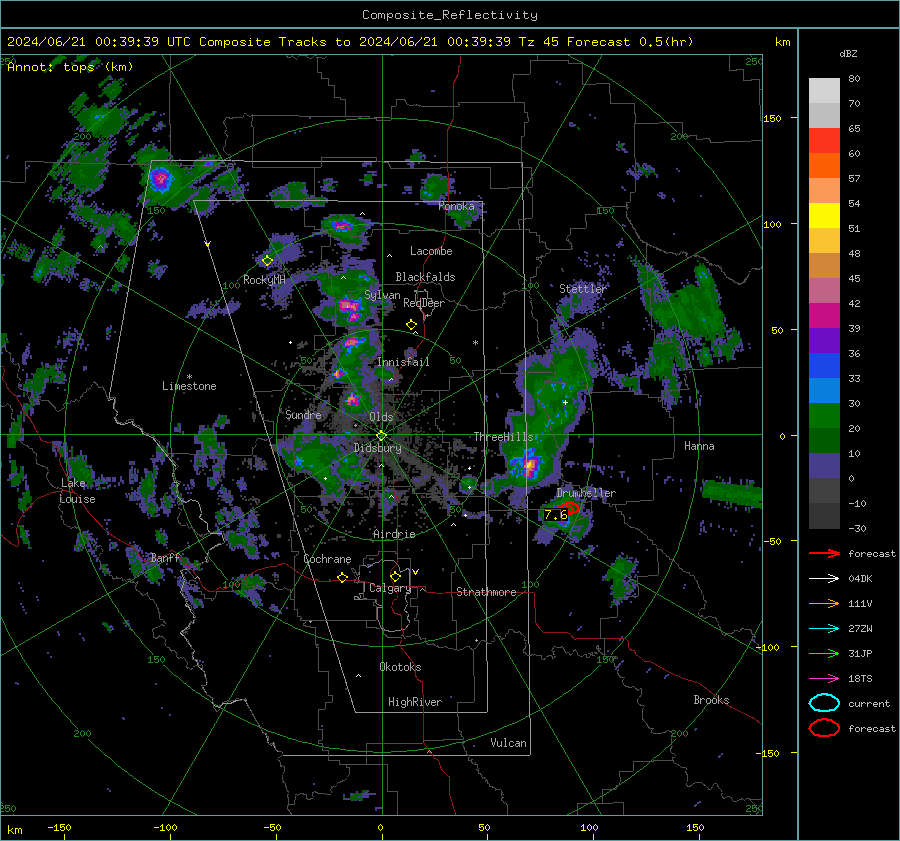Click the Lacombe label
Screen dimensions: 900x841
[431, 251]
